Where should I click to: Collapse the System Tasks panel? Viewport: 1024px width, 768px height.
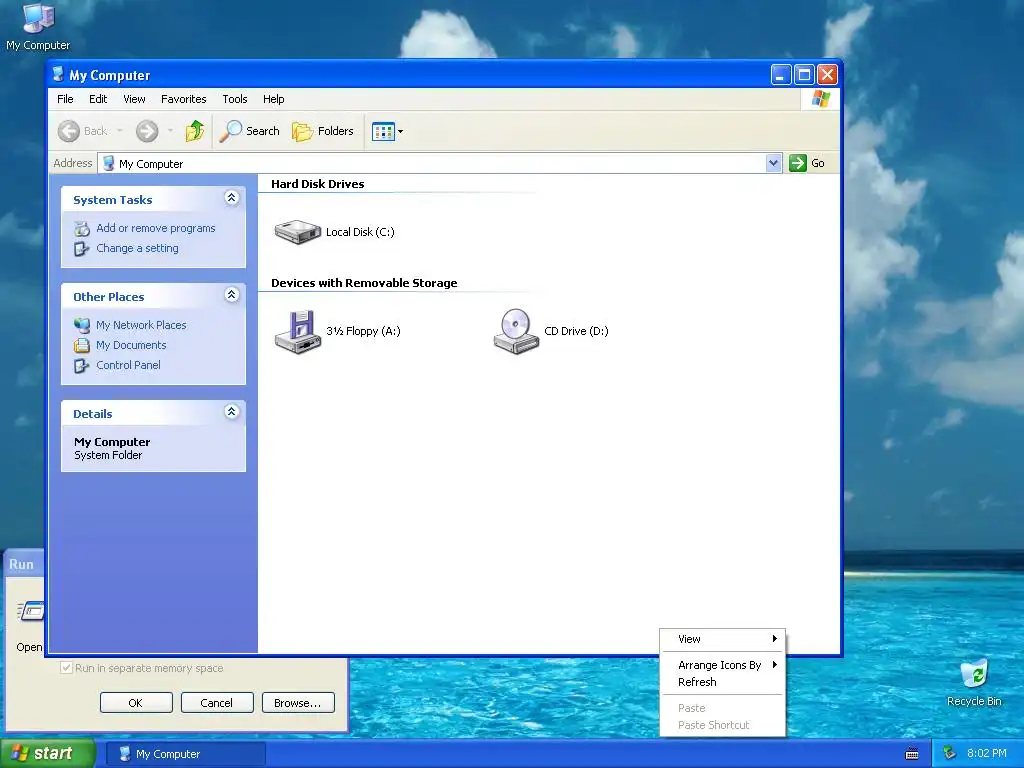231,198
